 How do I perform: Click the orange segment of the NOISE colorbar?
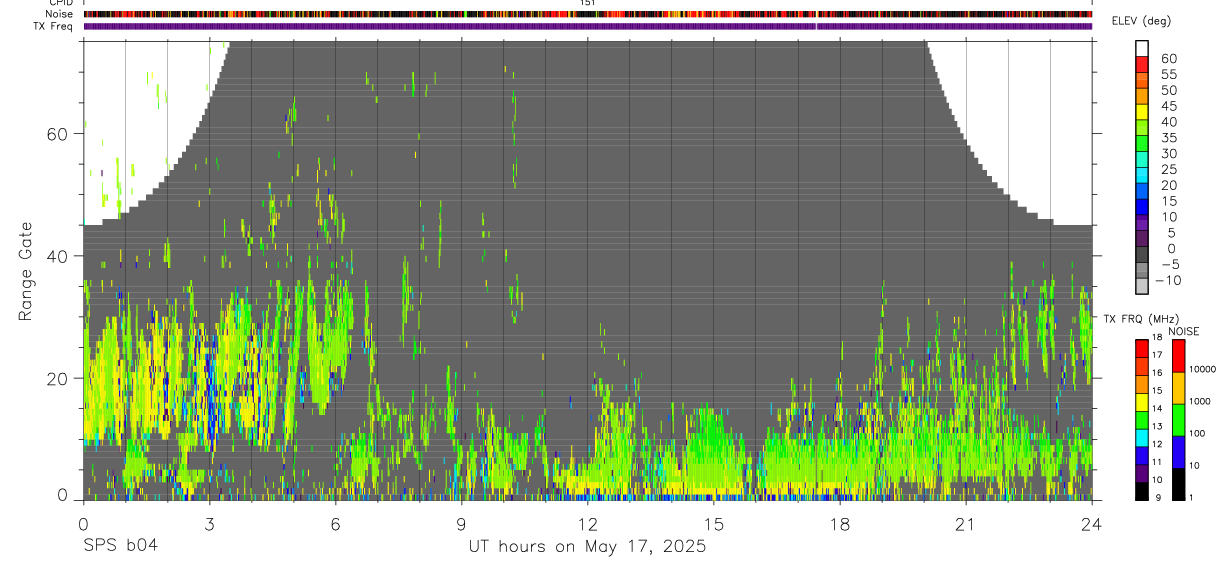1179,388
